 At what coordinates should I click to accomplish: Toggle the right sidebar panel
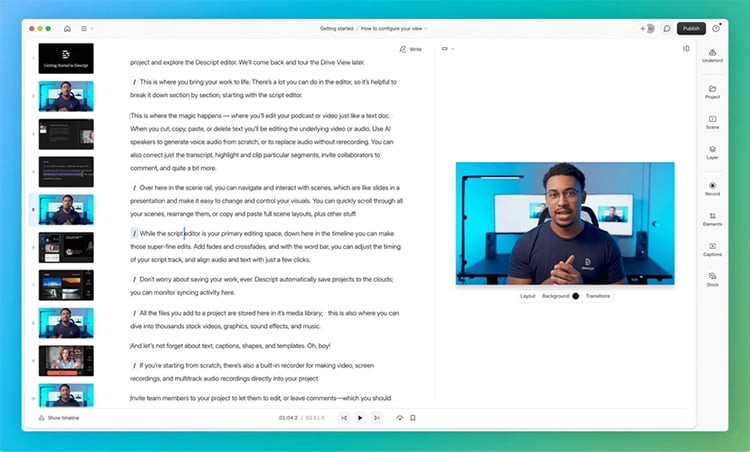686,48
